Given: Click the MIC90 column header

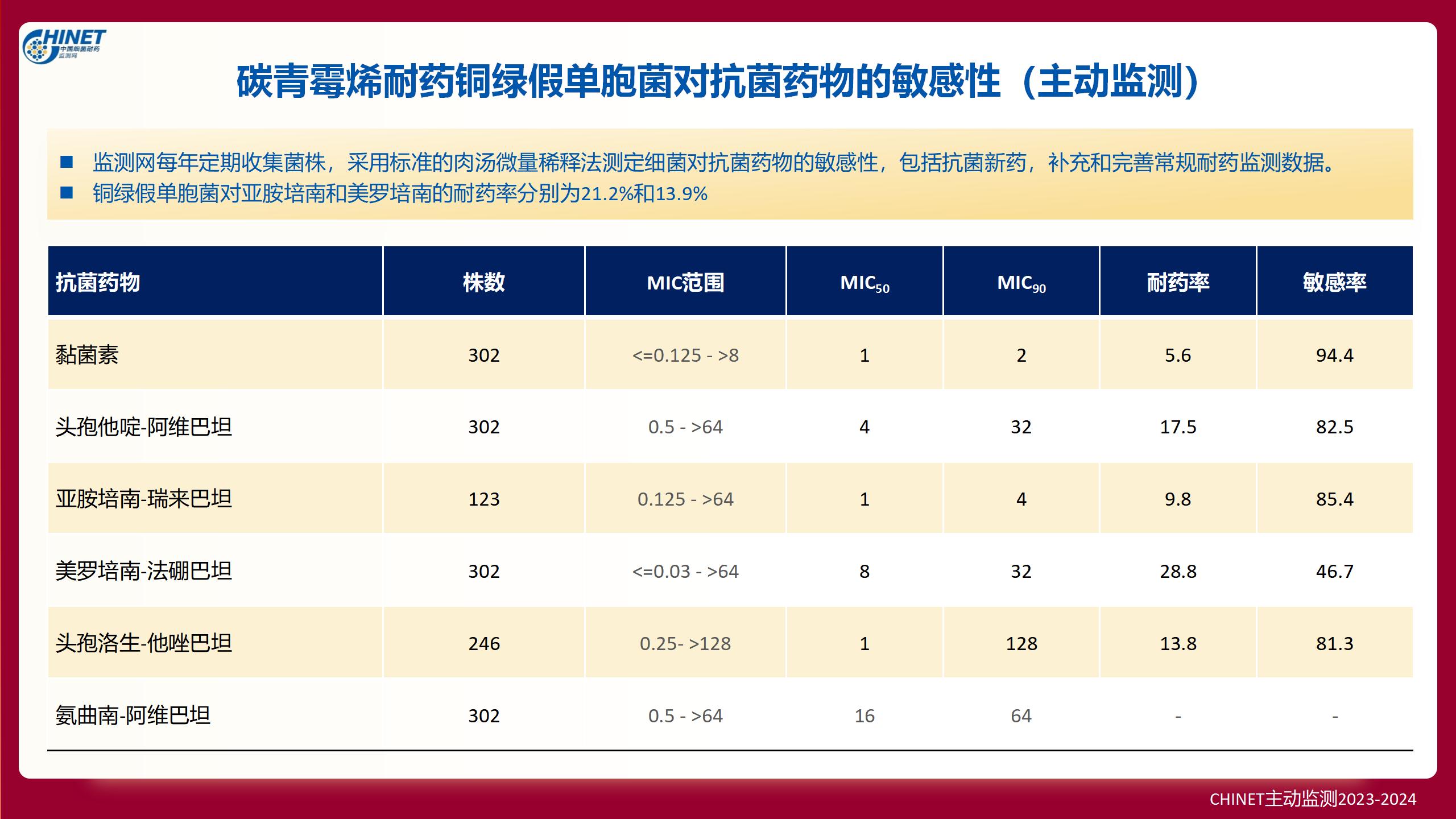Looking at the screenshot, I should (1021, 283).
